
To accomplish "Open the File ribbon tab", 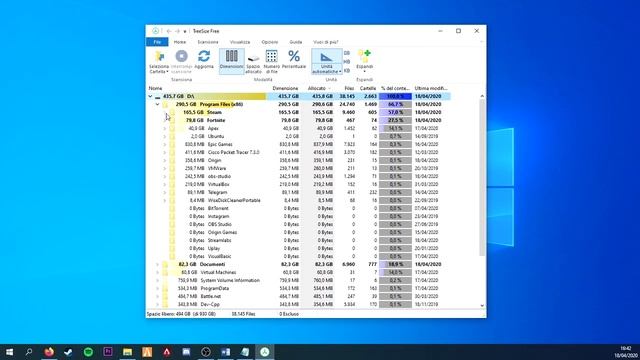I will click(157, 42).
